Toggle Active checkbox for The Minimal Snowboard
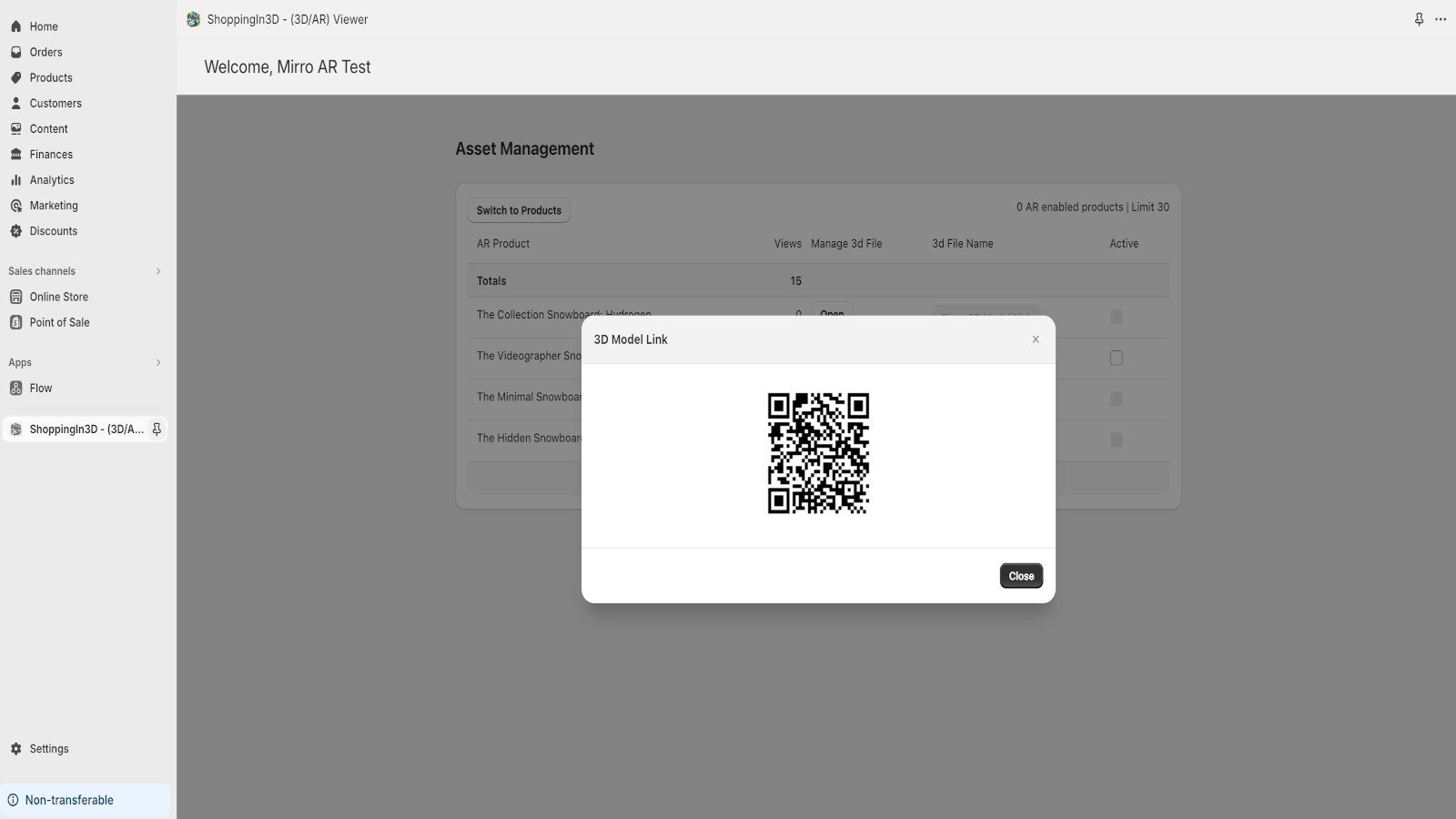Screen dimensions: 1456x819 pyautogui.click(x=1117, y=399)
